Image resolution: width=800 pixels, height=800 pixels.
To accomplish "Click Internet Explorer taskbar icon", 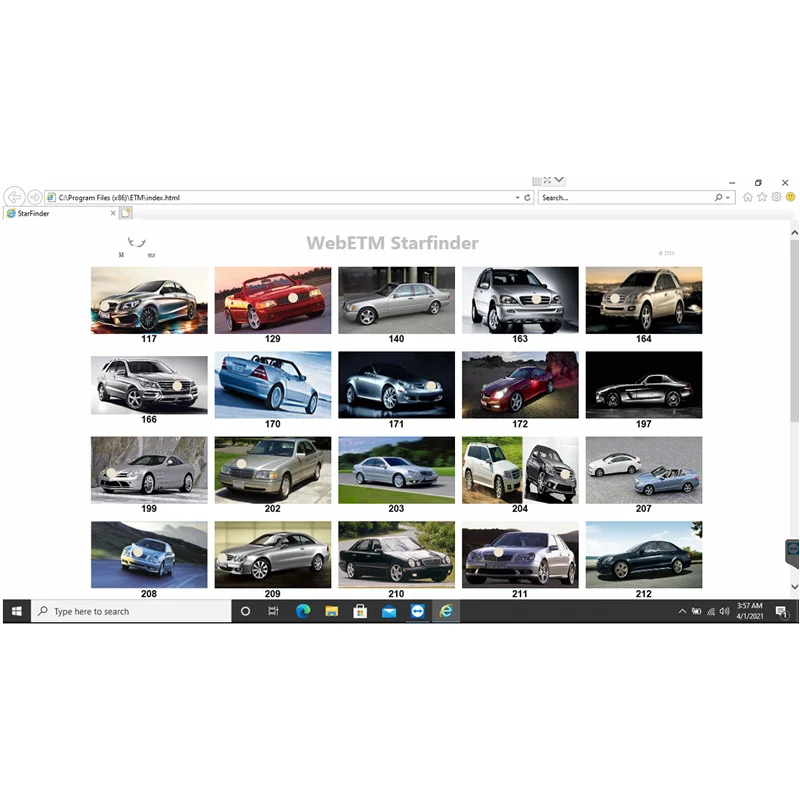I will click(446, 611).
